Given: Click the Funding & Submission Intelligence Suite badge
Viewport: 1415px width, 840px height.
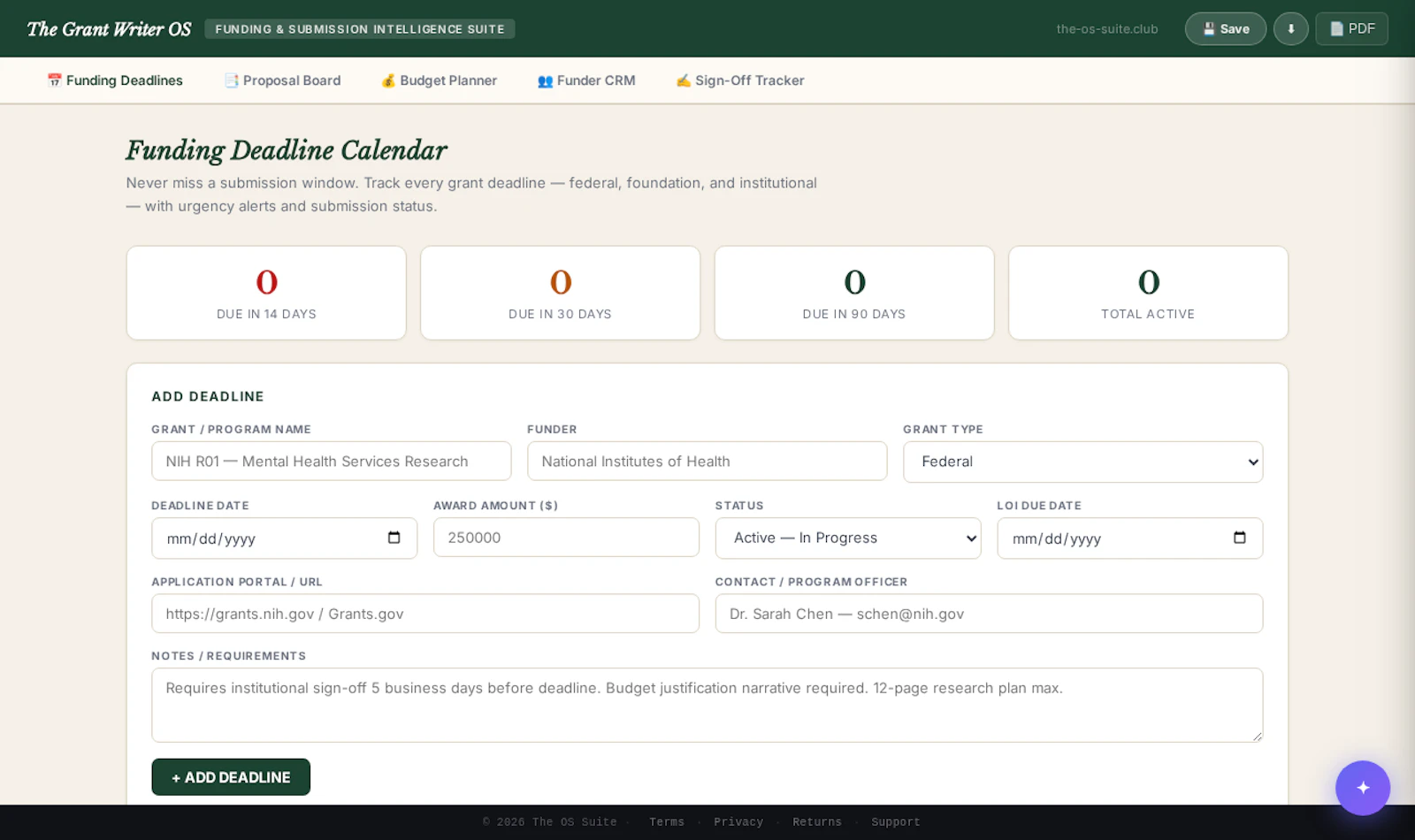Looking at the screenshot, I should coord(360,29).
